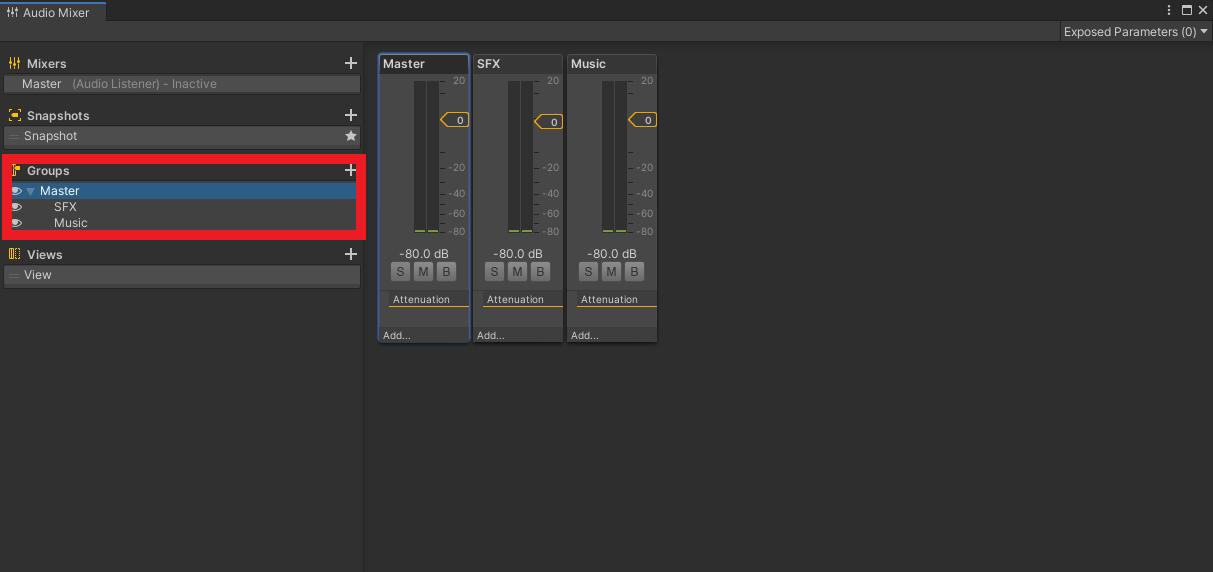Select the Master mixer in Mixers list
This screenshot has height=572, width=1213.
point(182,84)
